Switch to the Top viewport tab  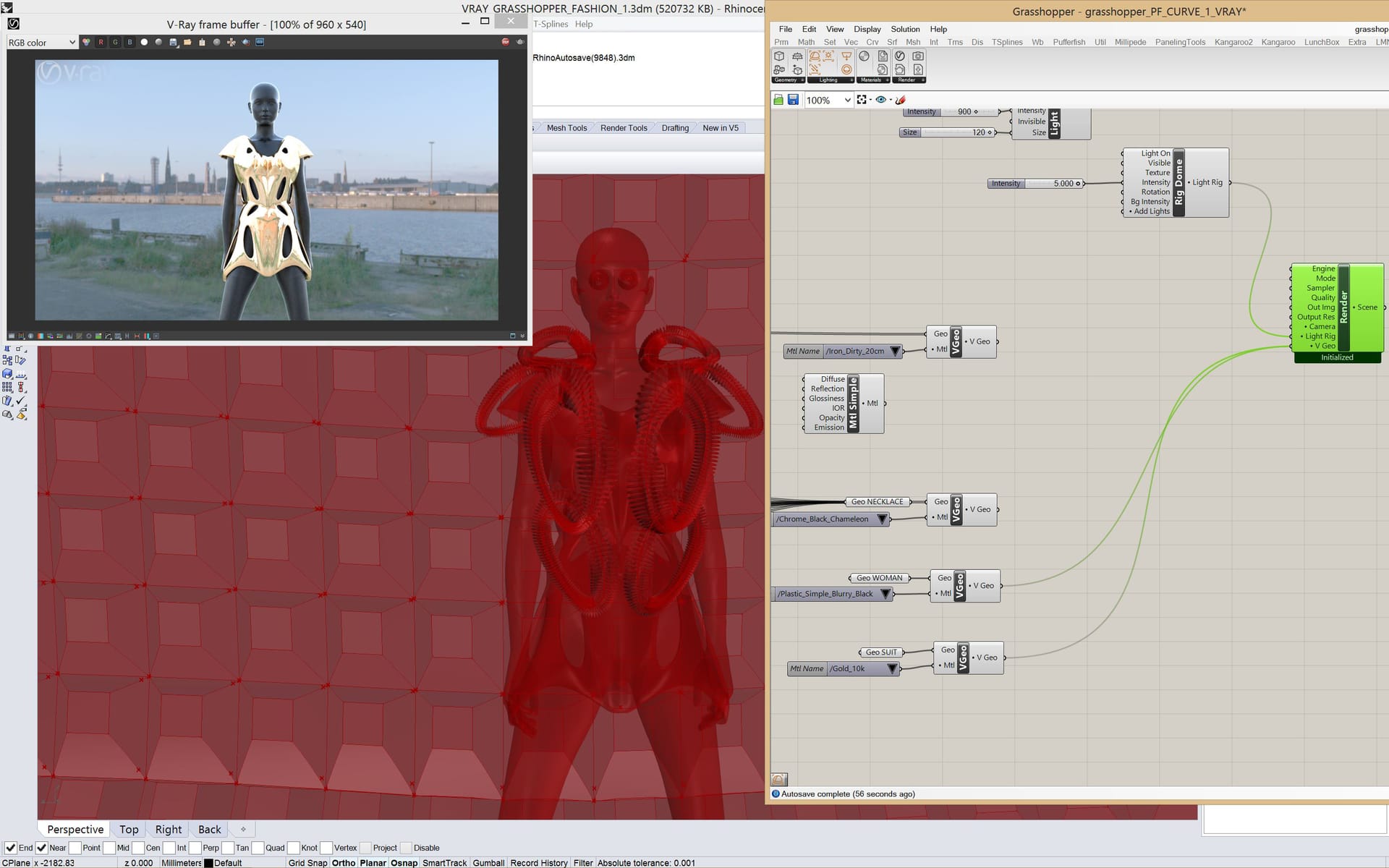tap(129, 829)
